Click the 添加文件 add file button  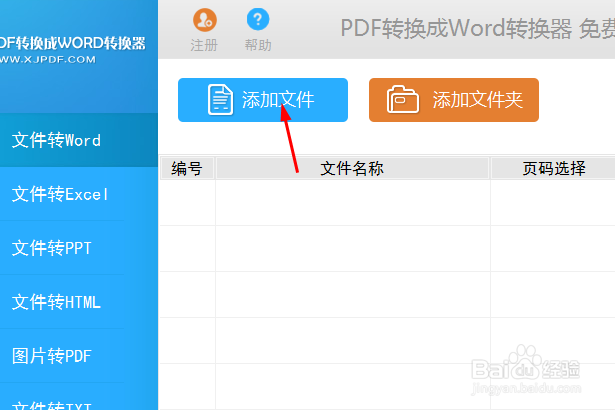(x=263, y=100)
